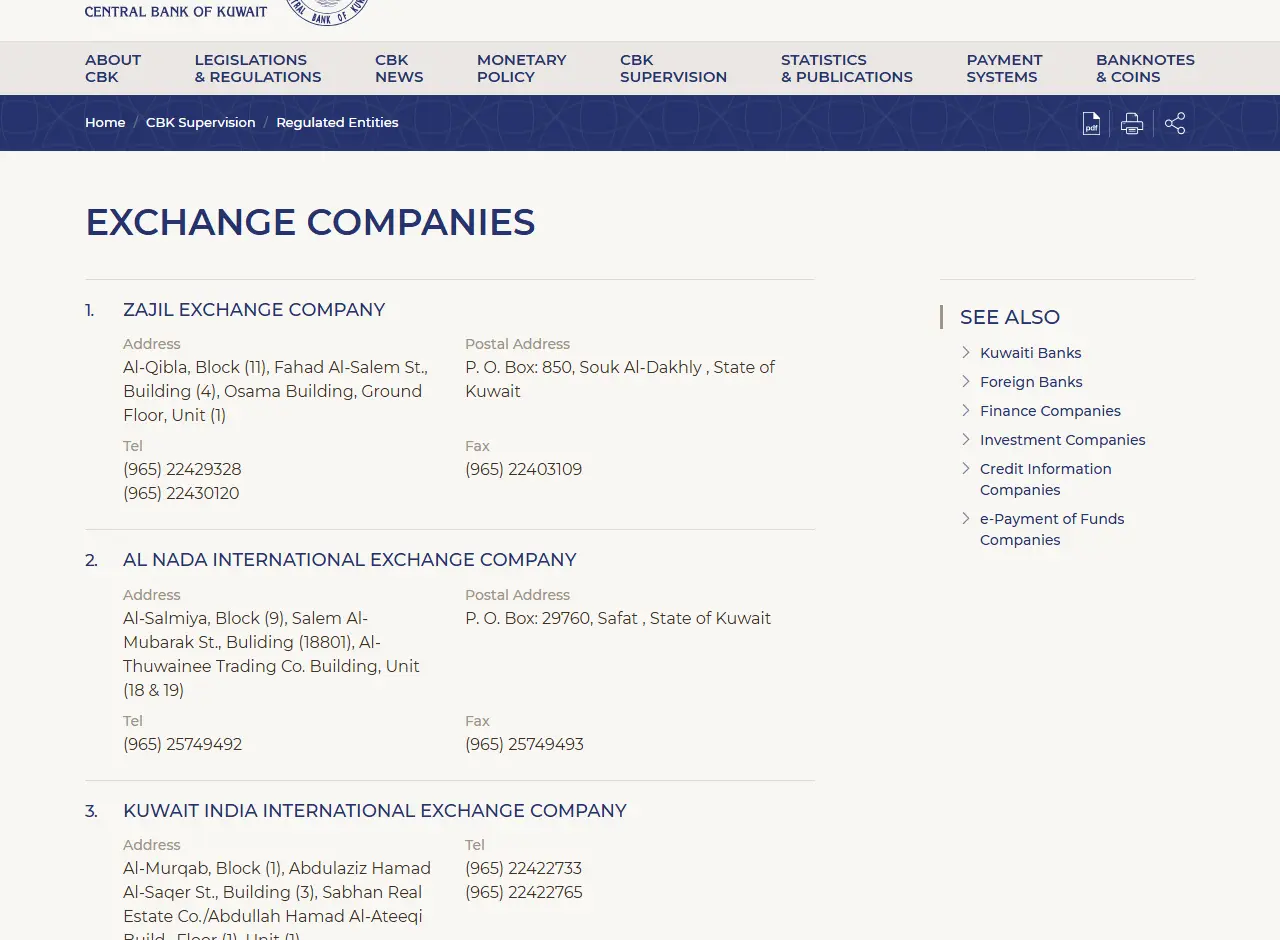Open Statistics & Publications menu
This screenshot has height=940, width=1280.
(x=847, y=68)
